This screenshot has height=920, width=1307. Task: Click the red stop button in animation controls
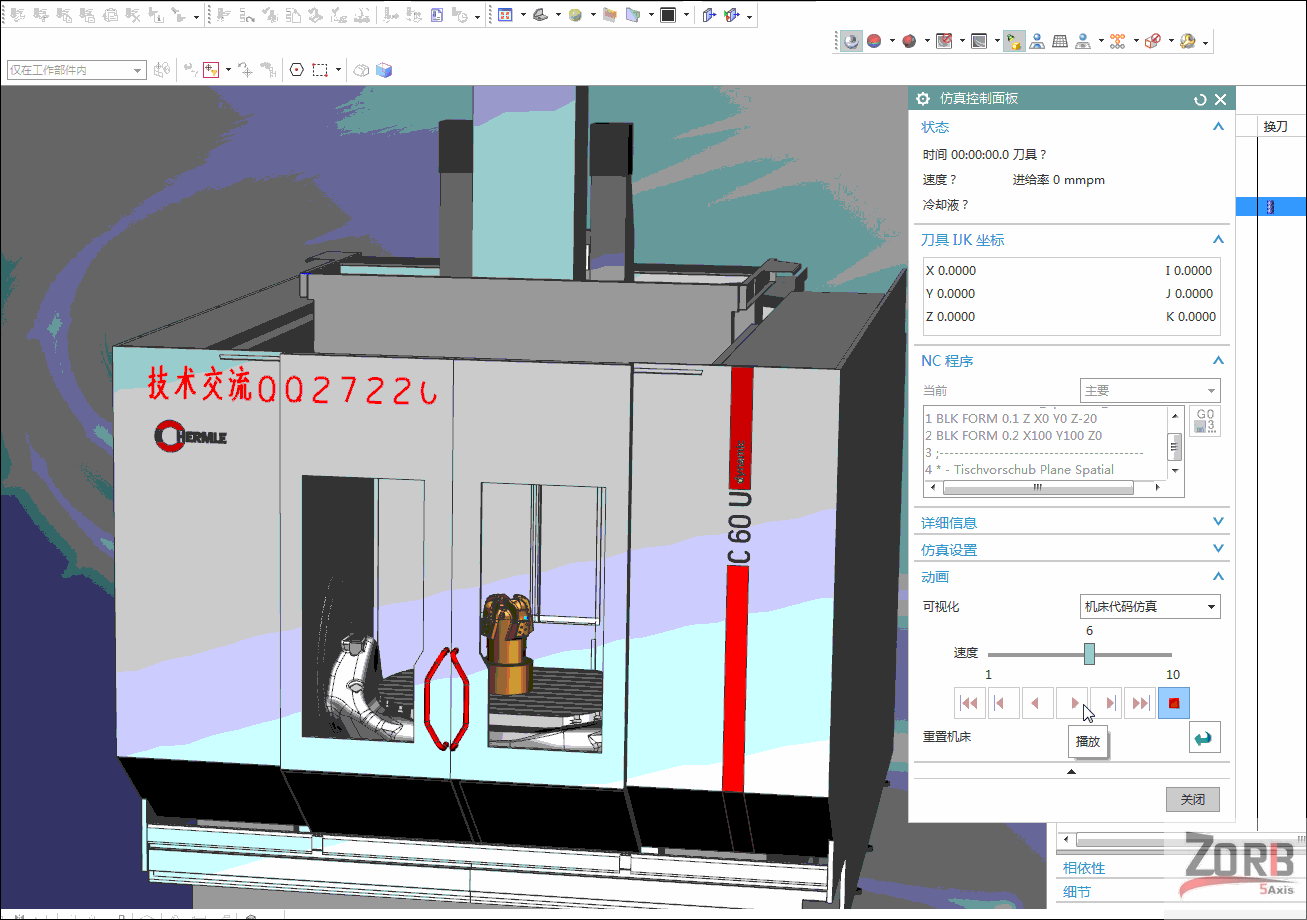[1172, 702]
